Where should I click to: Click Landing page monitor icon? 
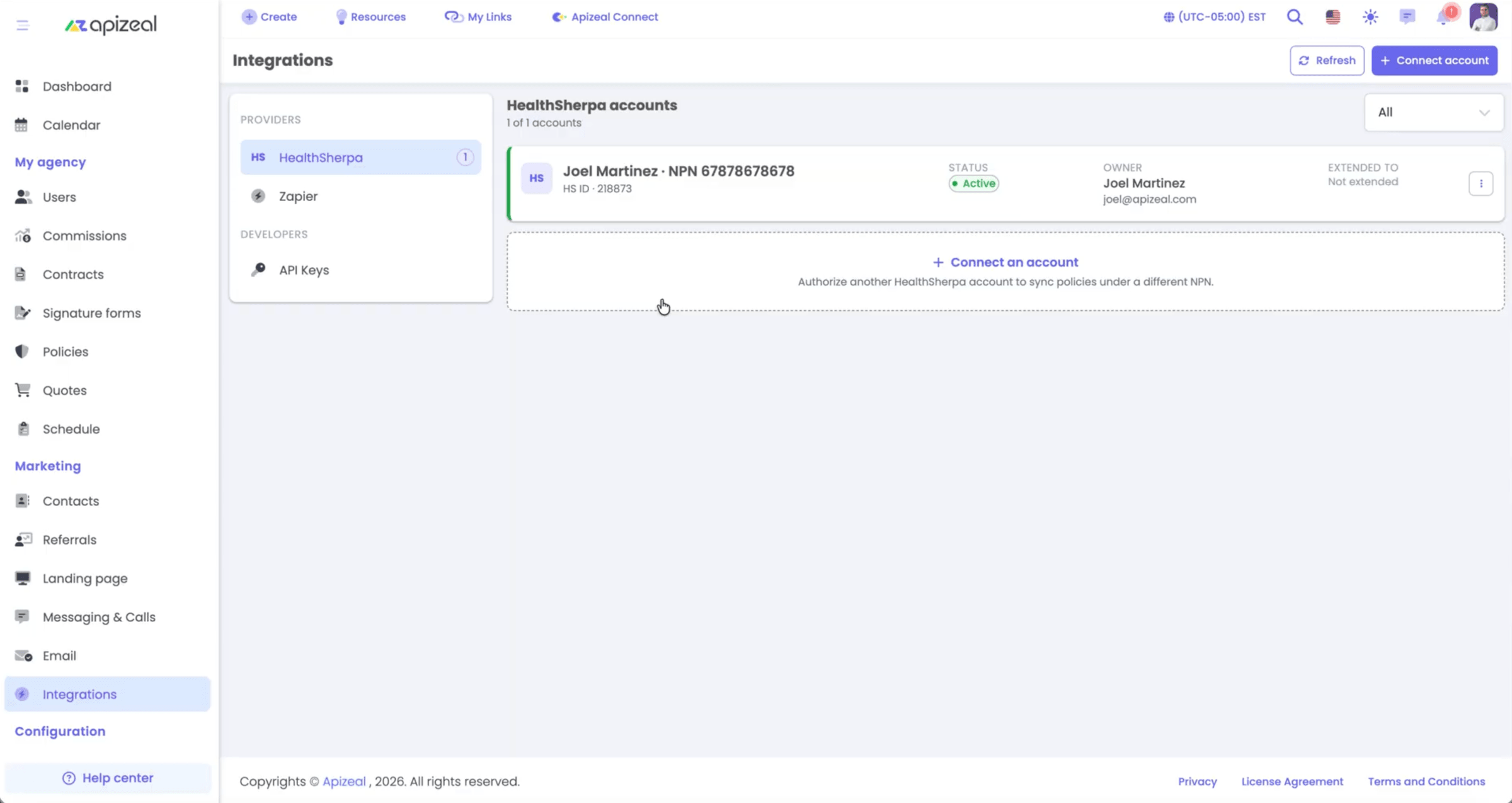23,578
